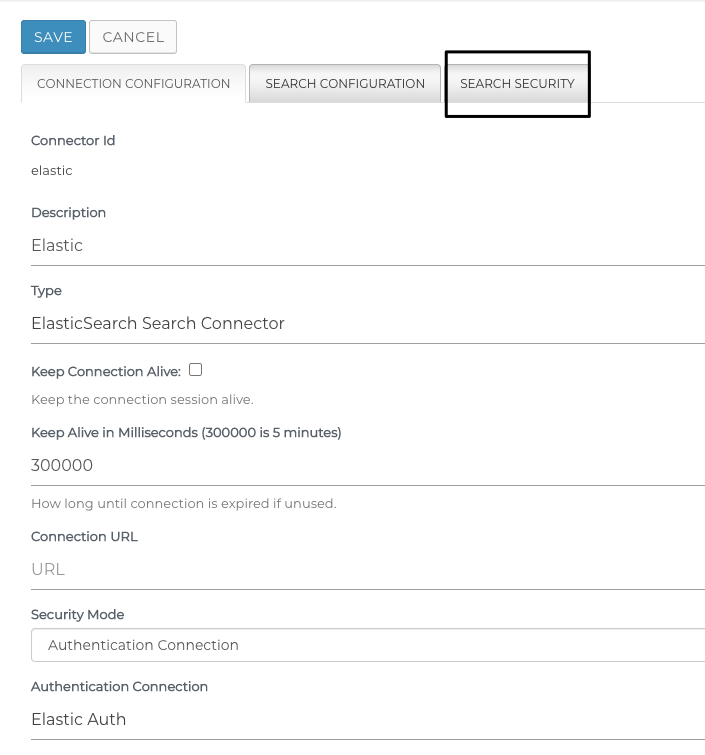Click the Keep Alive in Milliseconds label

(x=186, y=433)
